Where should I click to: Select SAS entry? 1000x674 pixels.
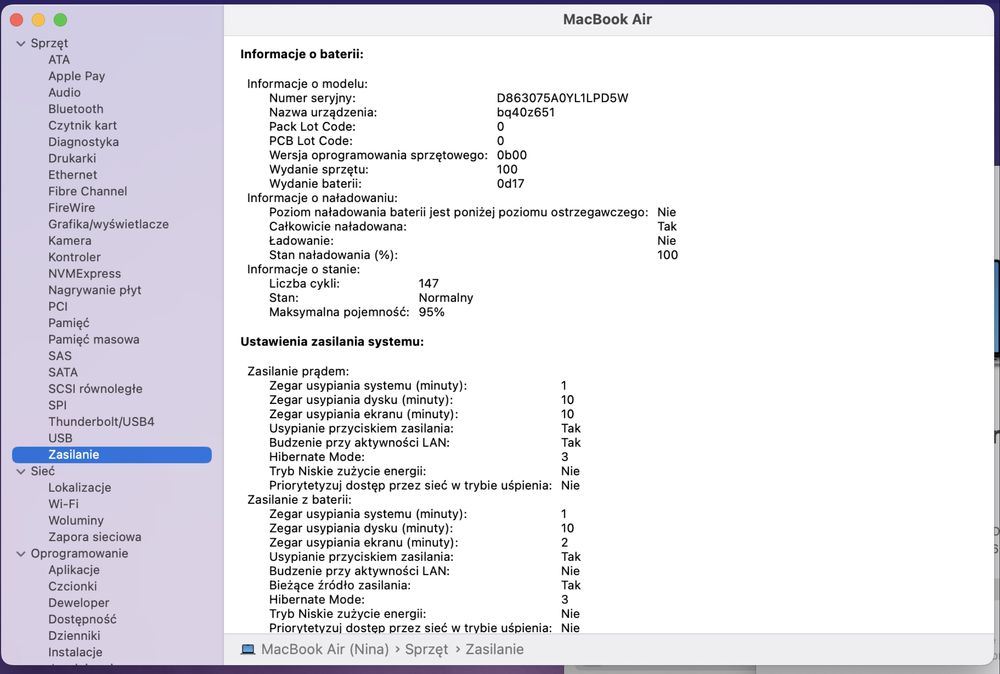[60, 356]
